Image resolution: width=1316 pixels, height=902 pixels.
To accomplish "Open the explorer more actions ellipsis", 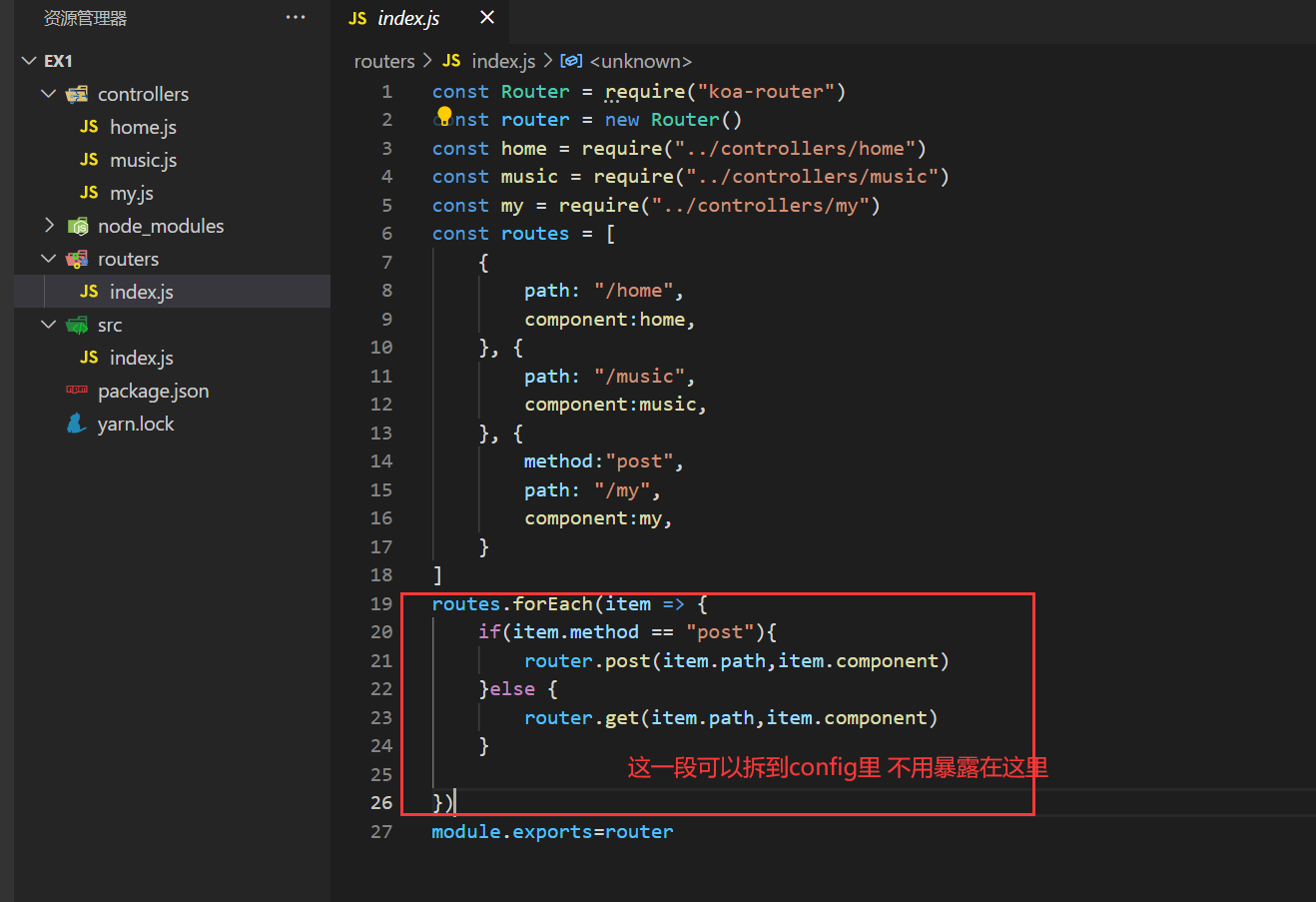I will (296, 18).
